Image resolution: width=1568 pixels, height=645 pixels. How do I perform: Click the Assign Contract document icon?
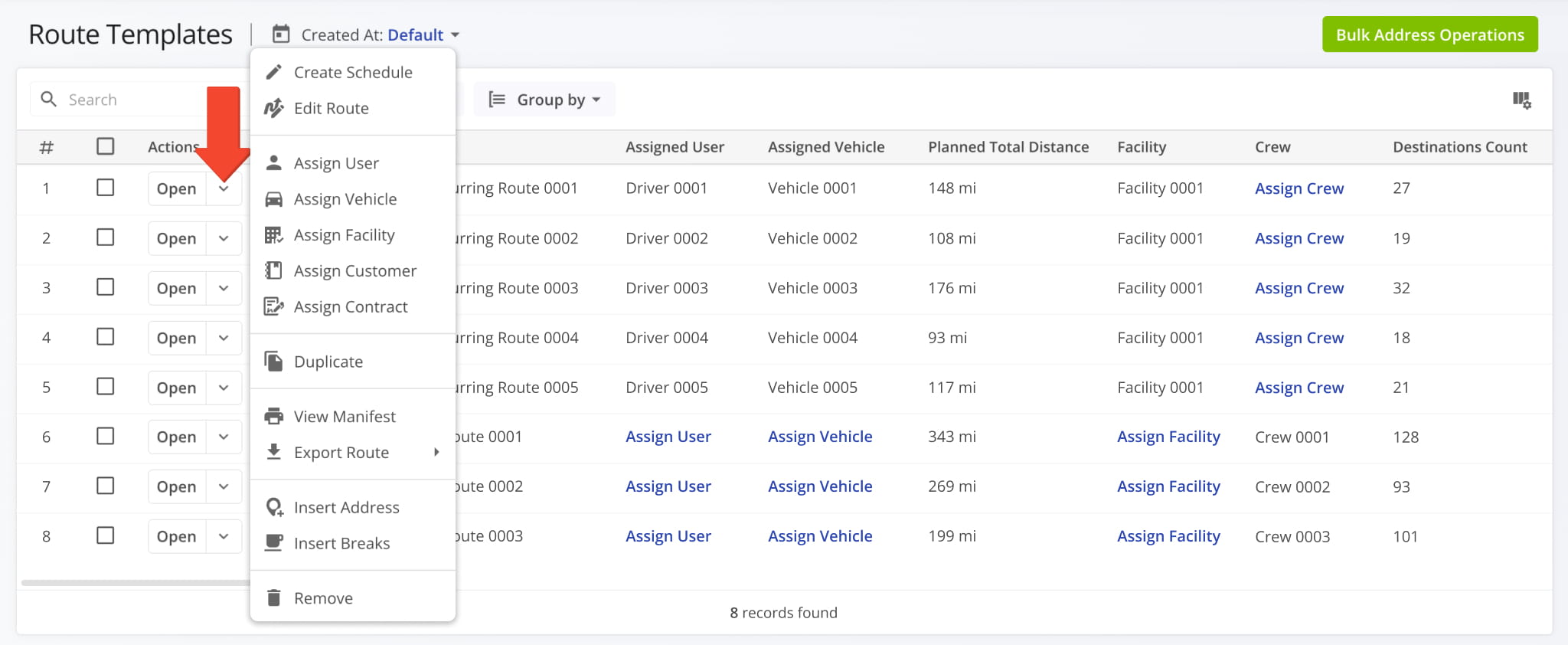click(x=273, y=306)
